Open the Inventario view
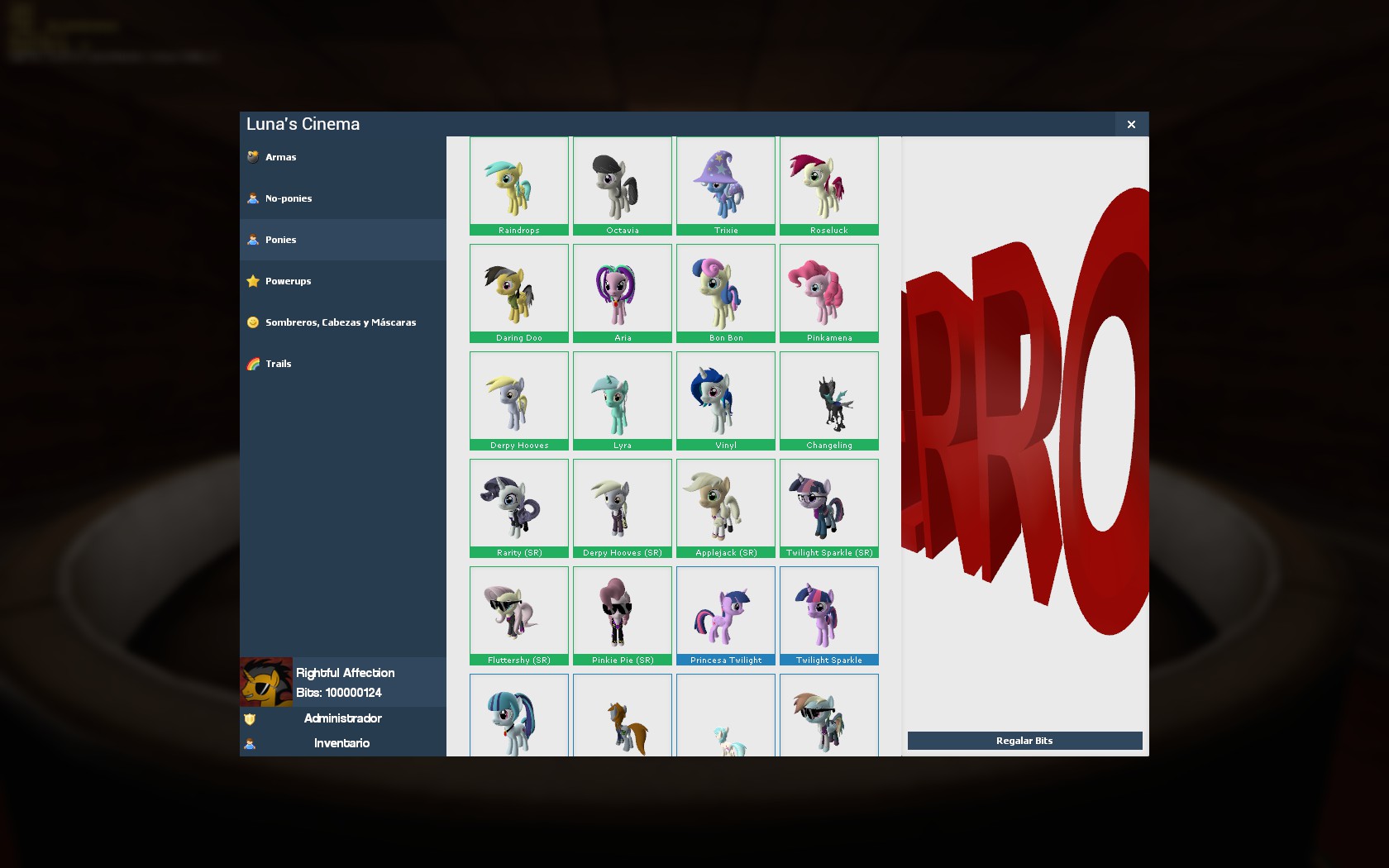Image resolution: width=1389 pixels, height=868 pixels. point(342,743)
